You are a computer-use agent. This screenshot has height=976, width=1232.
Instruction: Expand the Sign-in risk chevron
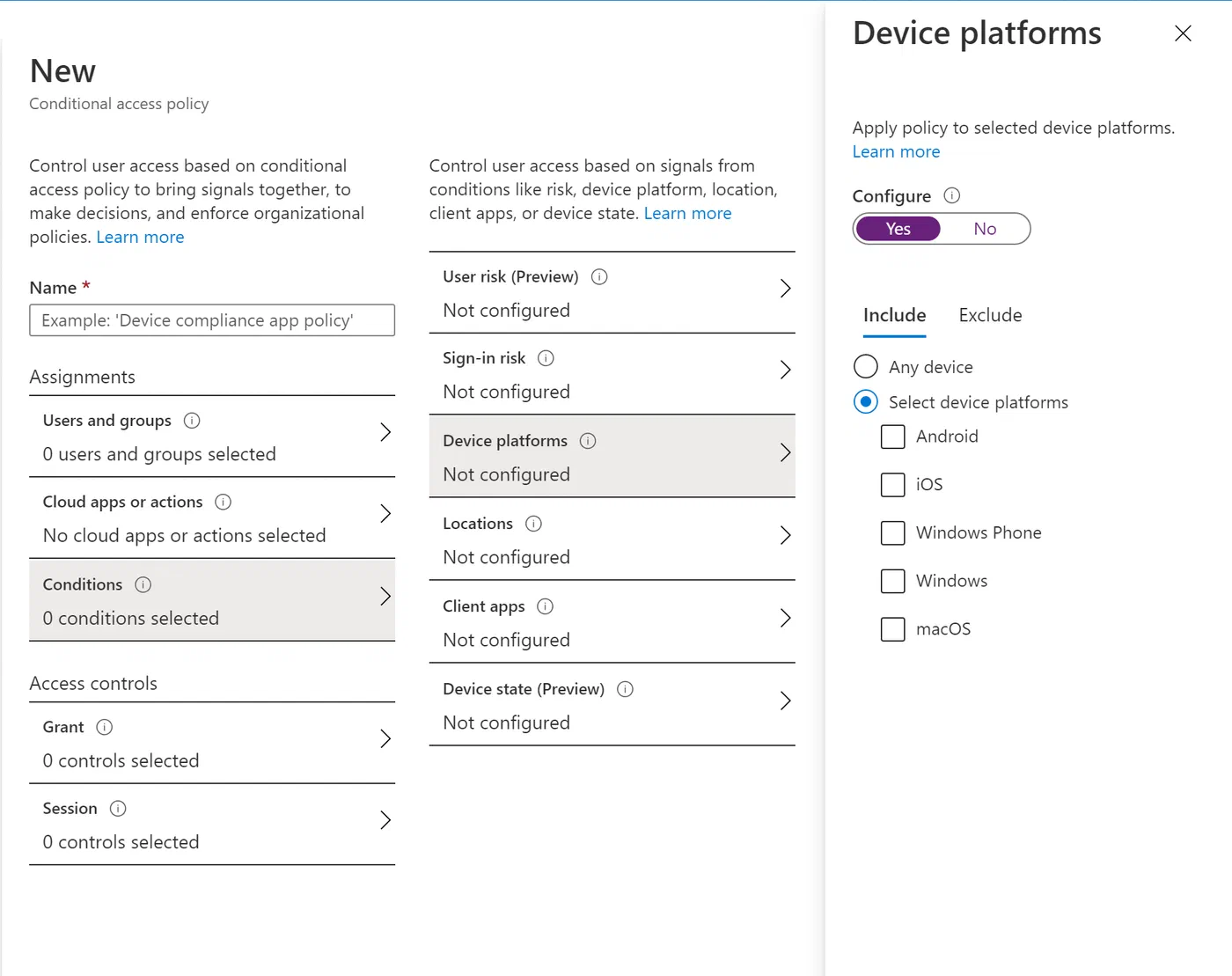coord(786,370)
